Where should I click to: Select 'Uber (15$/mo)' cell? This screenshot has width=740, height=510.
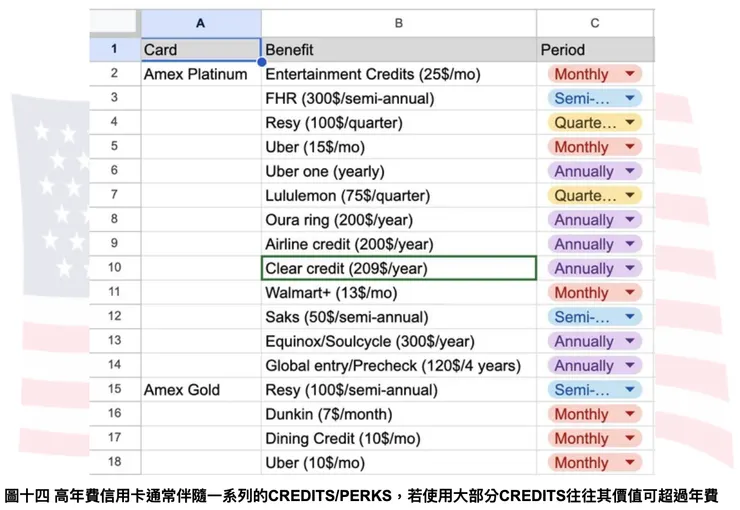(399, 147)
